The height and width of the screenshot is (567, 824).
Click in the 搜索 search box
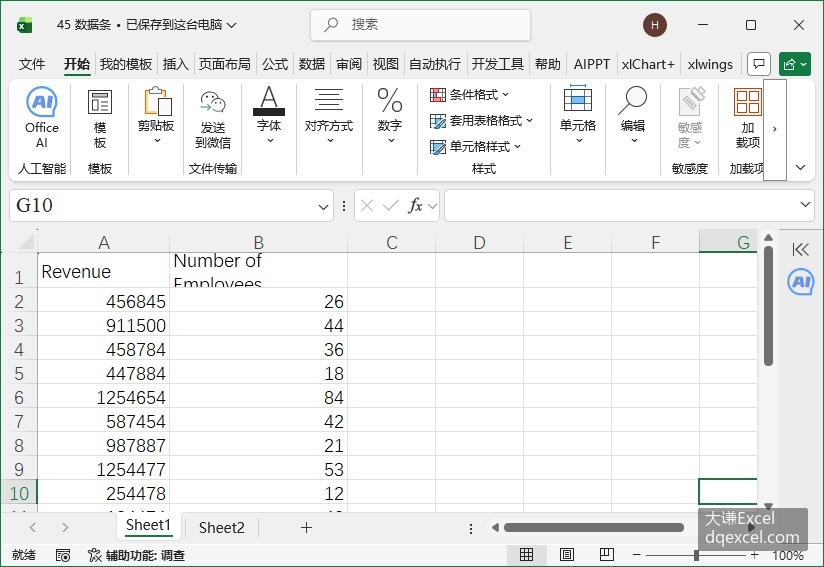click(x=420, y=25)
